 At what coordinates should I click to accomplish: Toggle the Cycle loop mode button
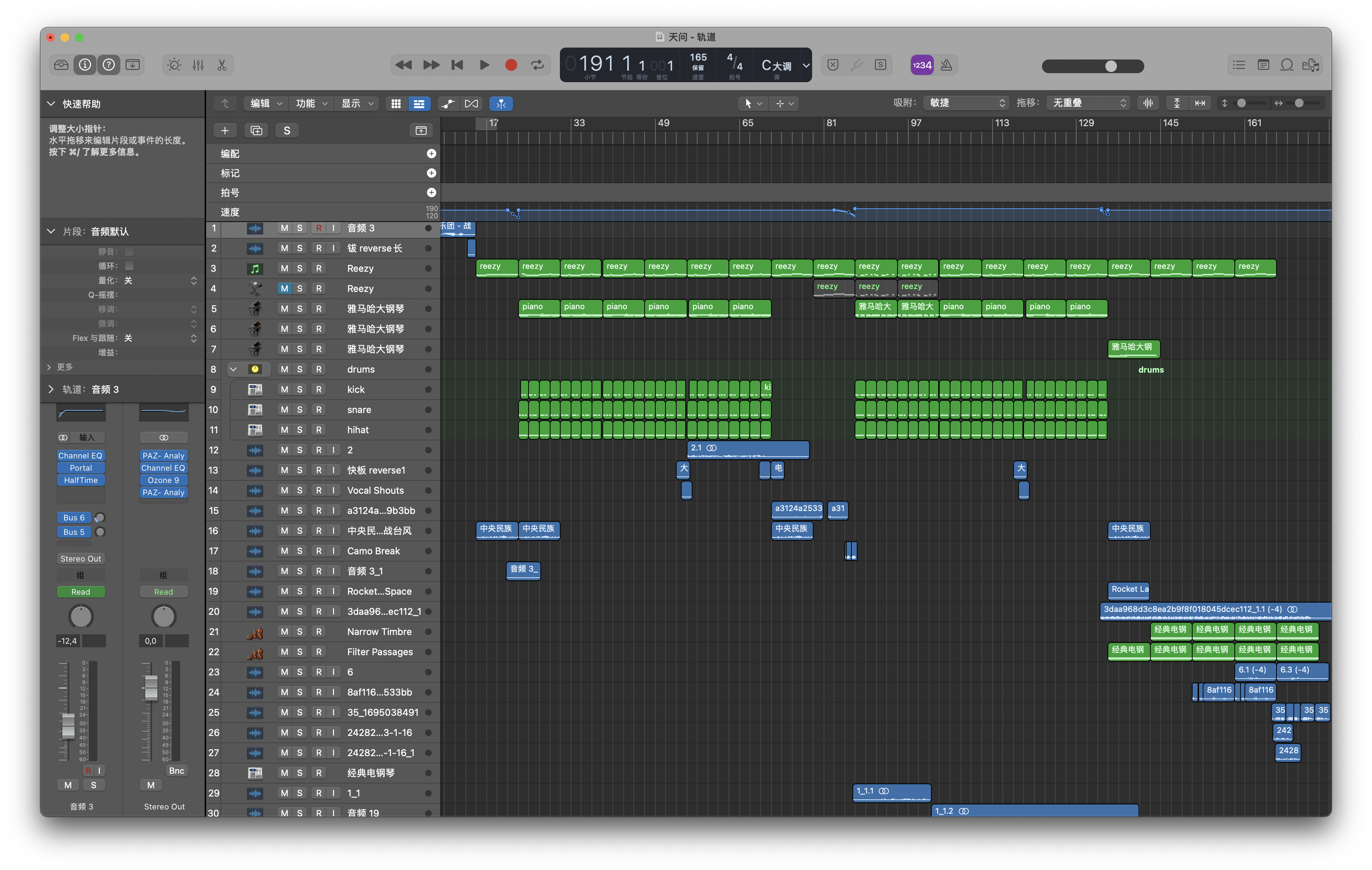click(537, 65)
